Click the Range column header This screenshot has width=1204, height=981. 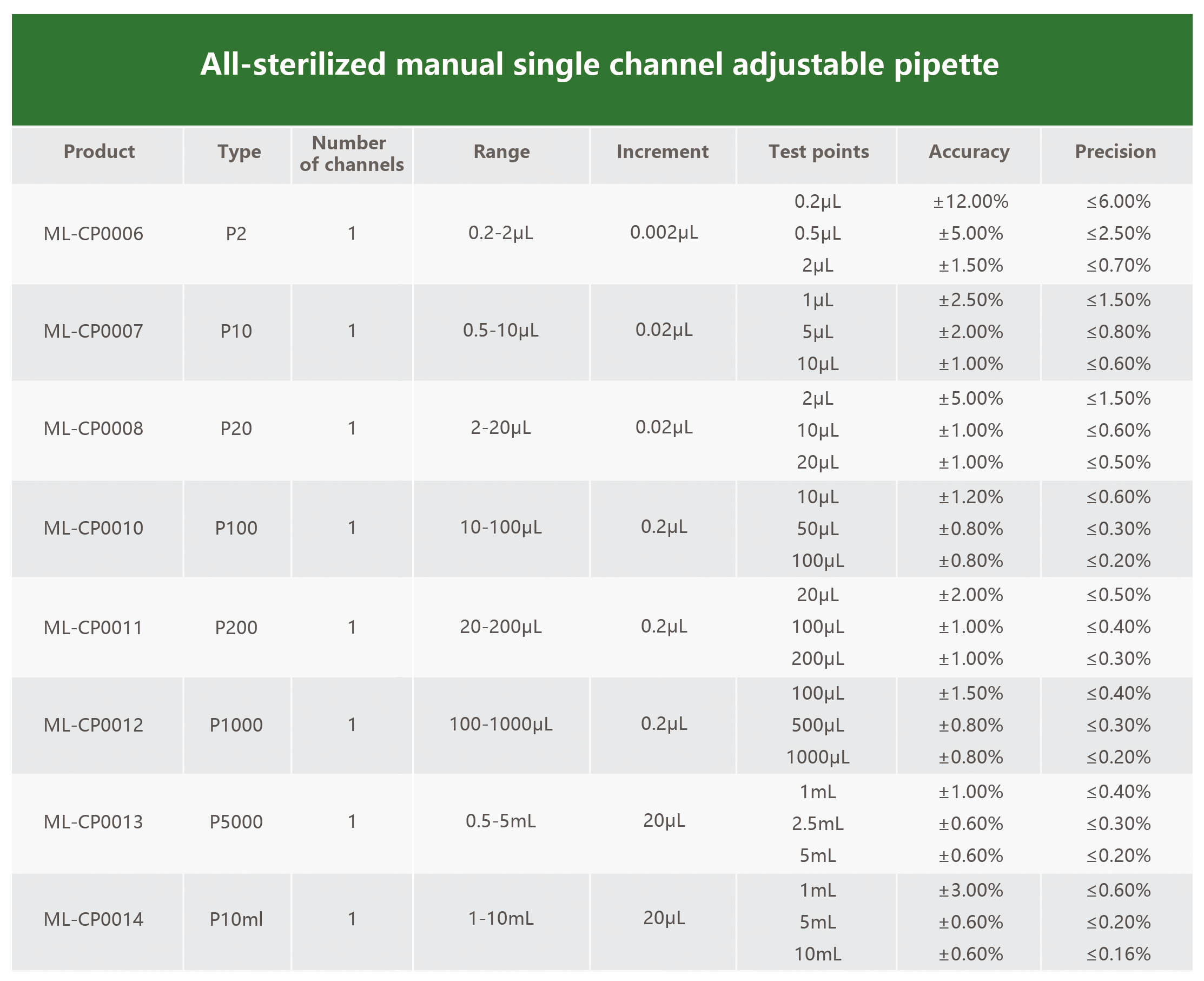(501, 152)
